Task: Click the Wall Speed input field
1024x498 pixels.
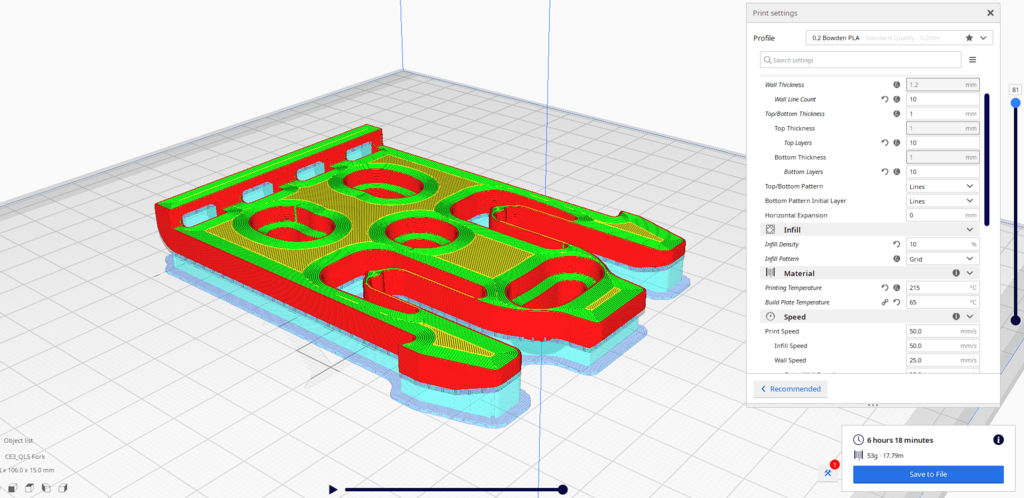Action: (942, 360)
